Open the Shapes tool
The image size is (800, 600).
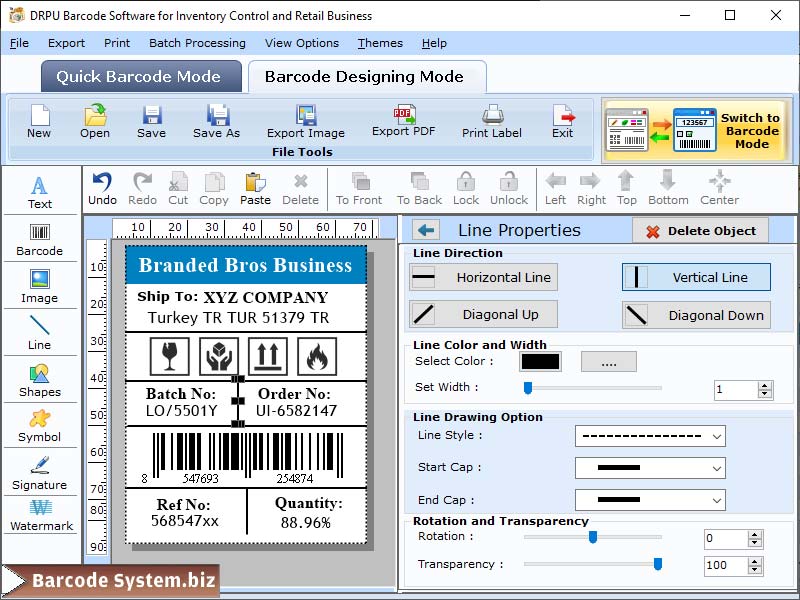pyautogui.click(x=40, y=381)
